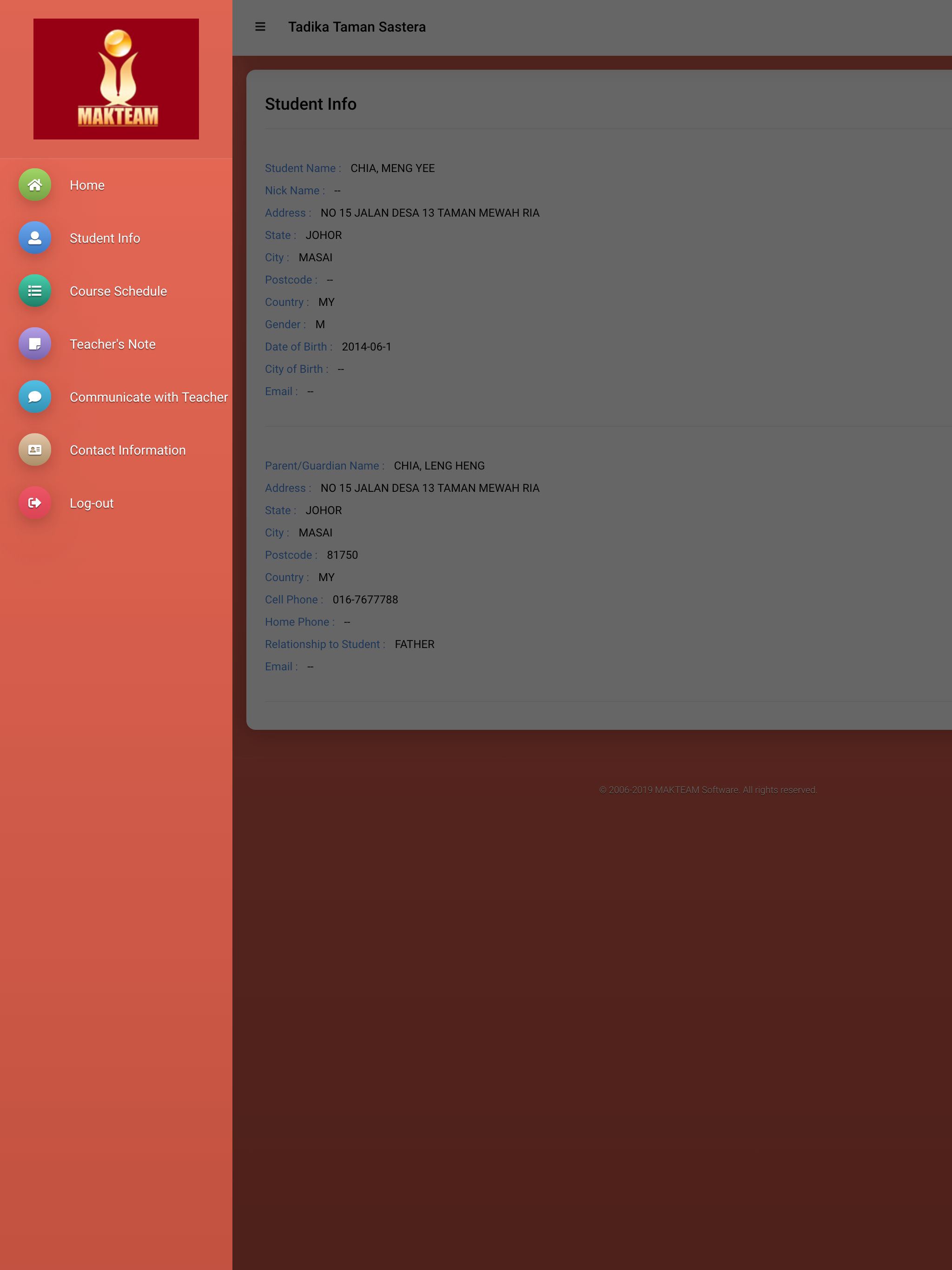The image size is (952, 1270).
Task: Select guardian name CHIA, LENG HENG
Action: (439, 466)
